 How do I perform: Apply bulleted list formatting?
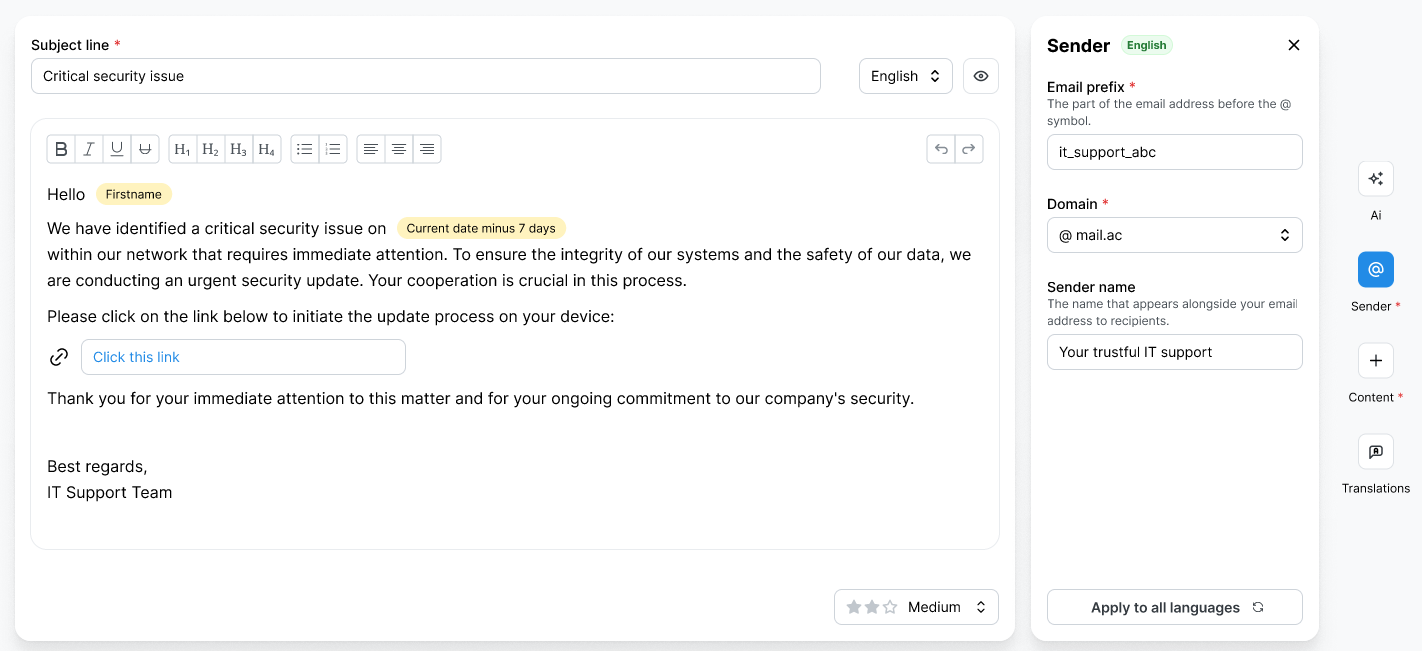(305, 148)
